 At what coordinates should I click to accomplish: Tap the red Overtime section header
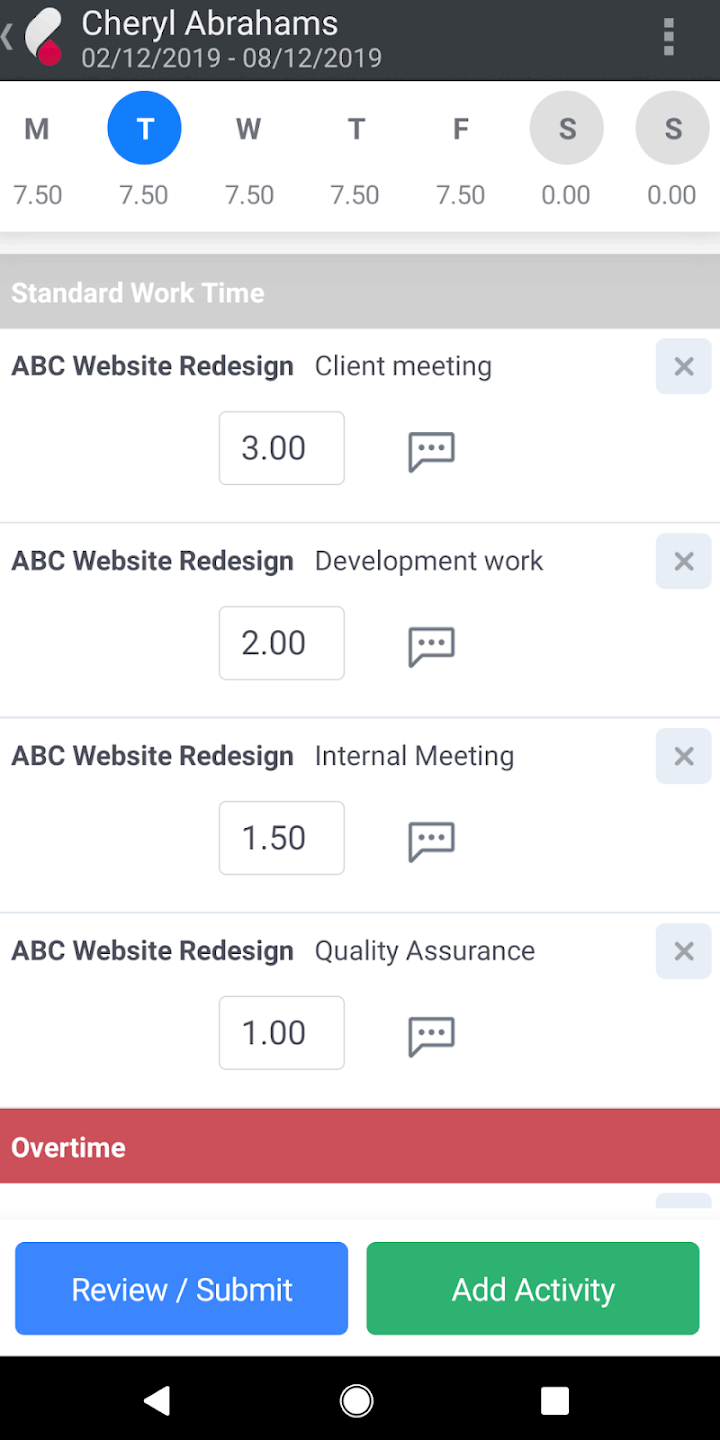[x=360, y=1146]
